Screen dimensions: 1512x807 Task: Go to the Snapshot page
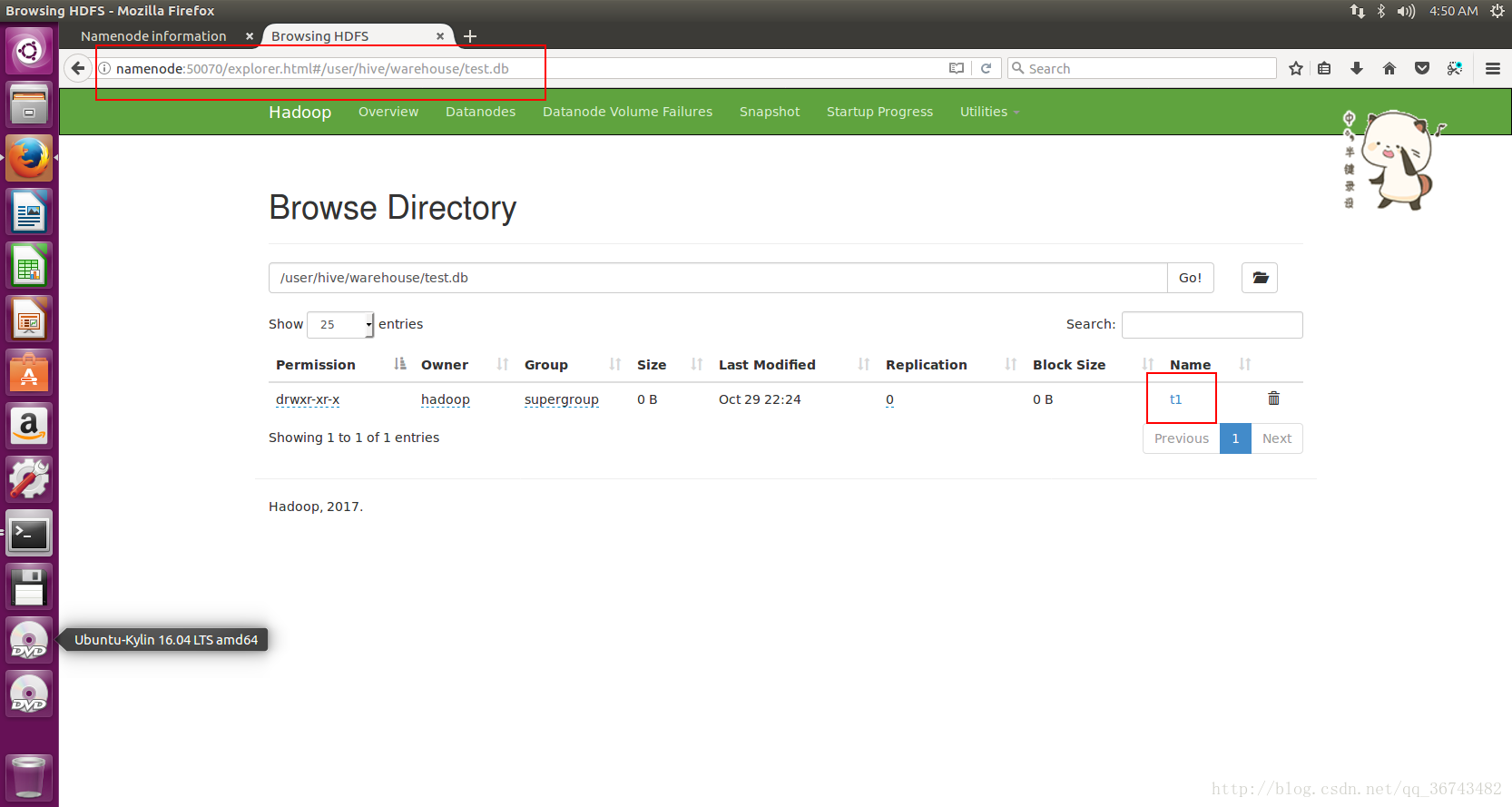click(x=770, y=112)
